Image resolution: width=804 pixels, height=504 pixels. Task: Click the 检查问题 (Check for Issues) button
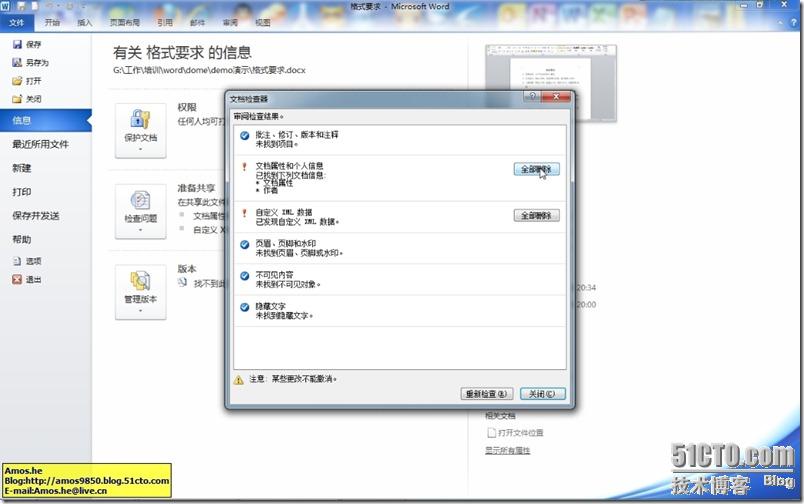pos(140,211)
